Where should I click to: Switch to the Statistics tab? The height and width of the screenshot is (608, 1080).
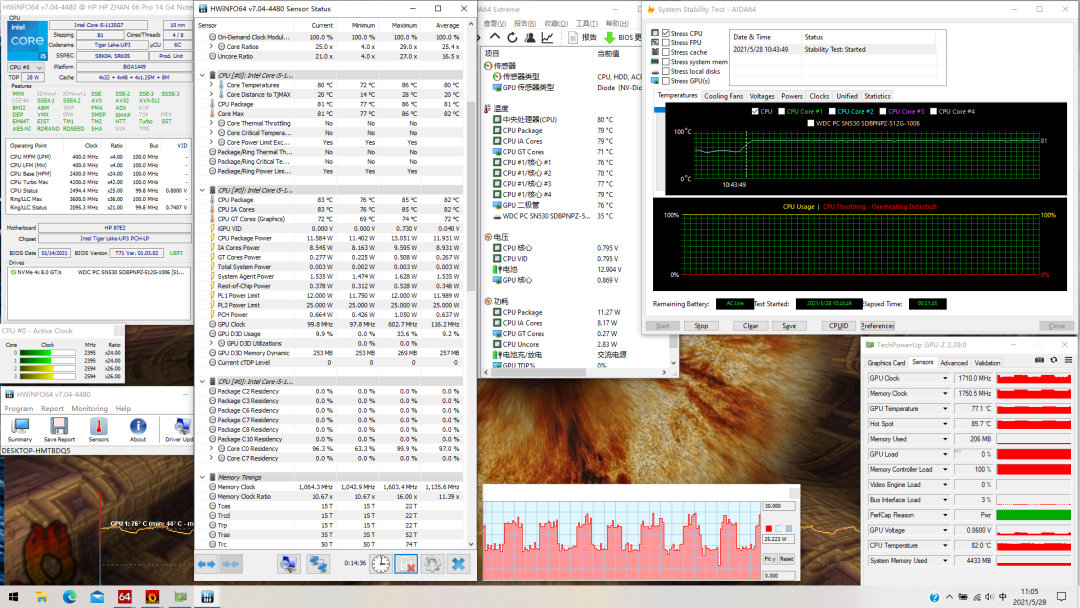[877, 96]
